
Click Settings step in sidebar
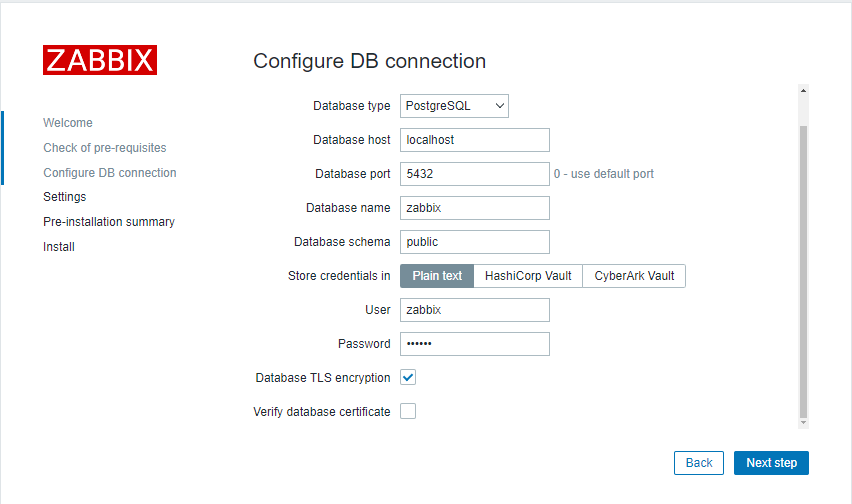coord(65,197)
